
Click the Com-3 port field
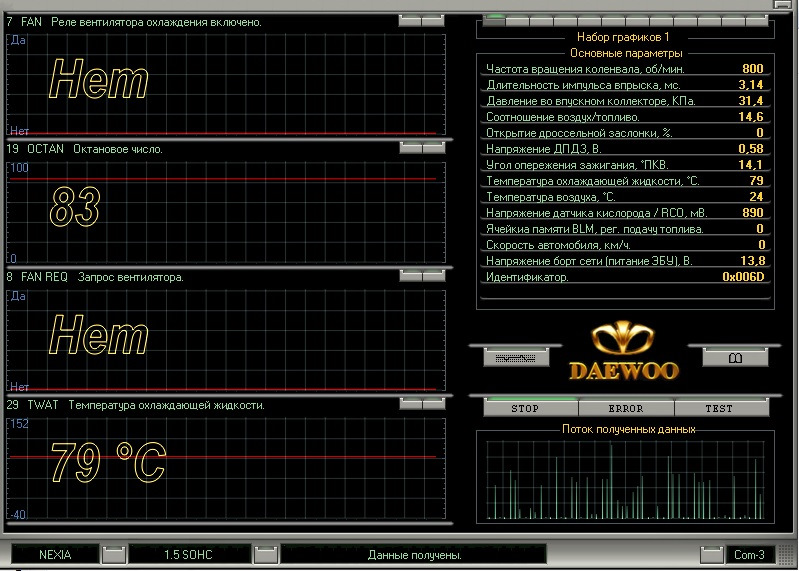pos(749,555)
